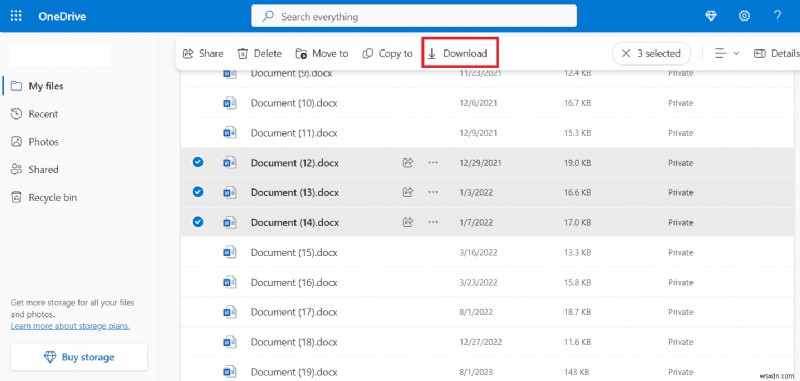Click the Buy storage button

point(79,357)
